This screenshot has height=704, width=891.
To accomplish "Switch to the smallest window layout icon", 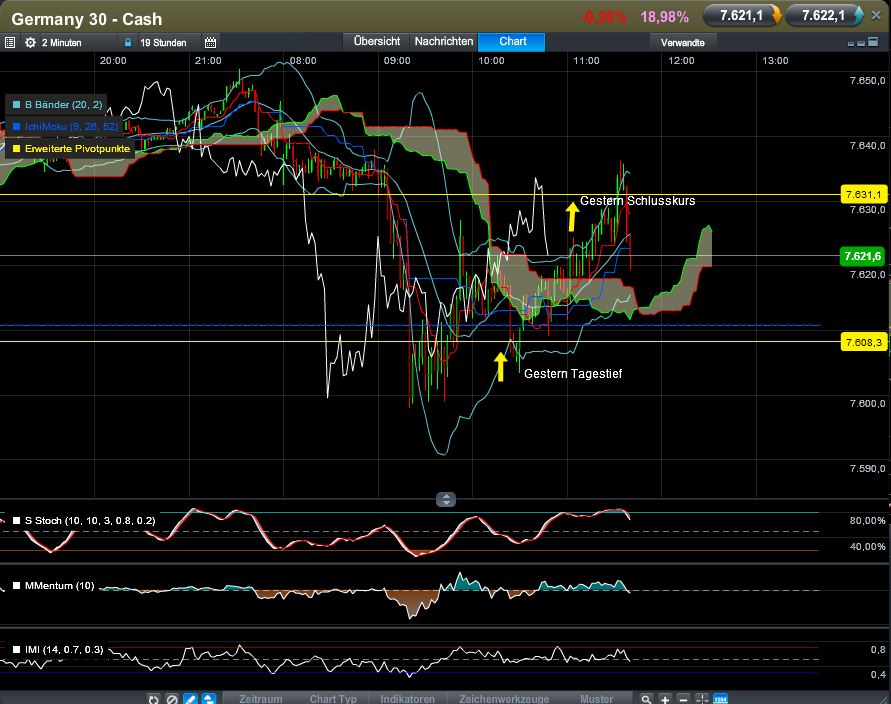I will pos(851,43).
